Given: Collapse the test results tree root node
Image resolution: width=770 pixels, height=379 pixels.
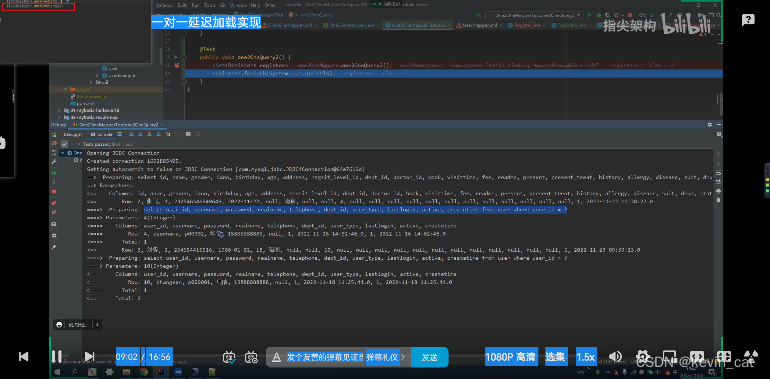Looking at the screenshot, I should [x=62, y=153].
